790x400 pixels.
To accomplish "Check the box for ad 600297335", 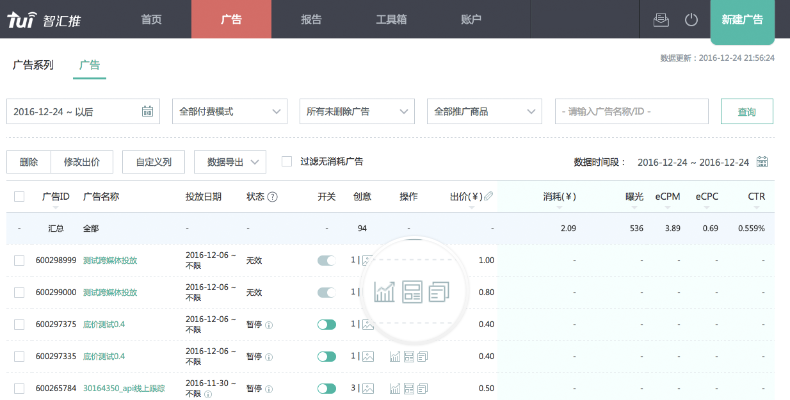I will [19, 357].
